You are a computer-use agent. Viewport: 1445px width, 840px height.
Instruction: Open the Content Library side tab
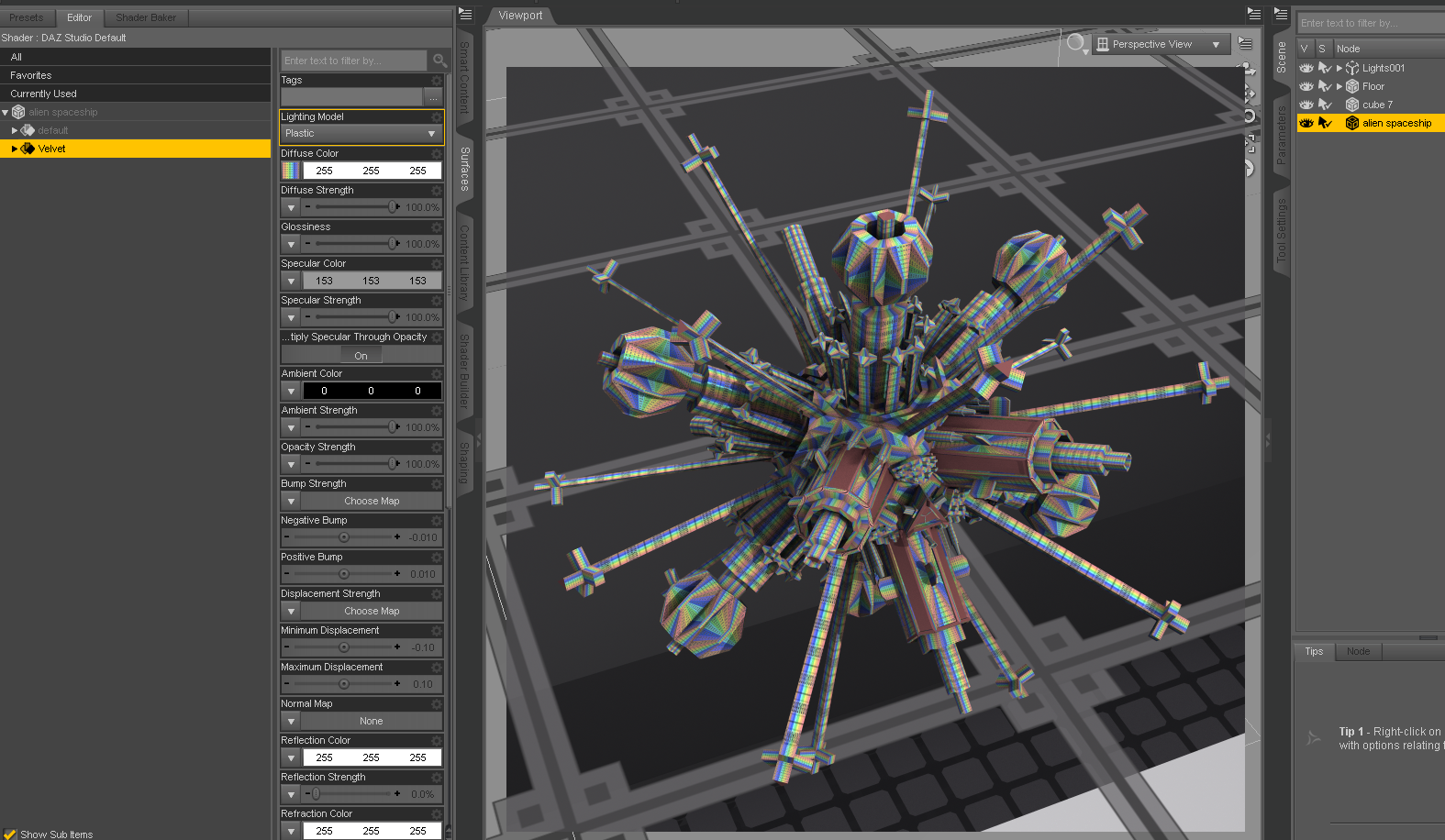[x=464, y=262]
